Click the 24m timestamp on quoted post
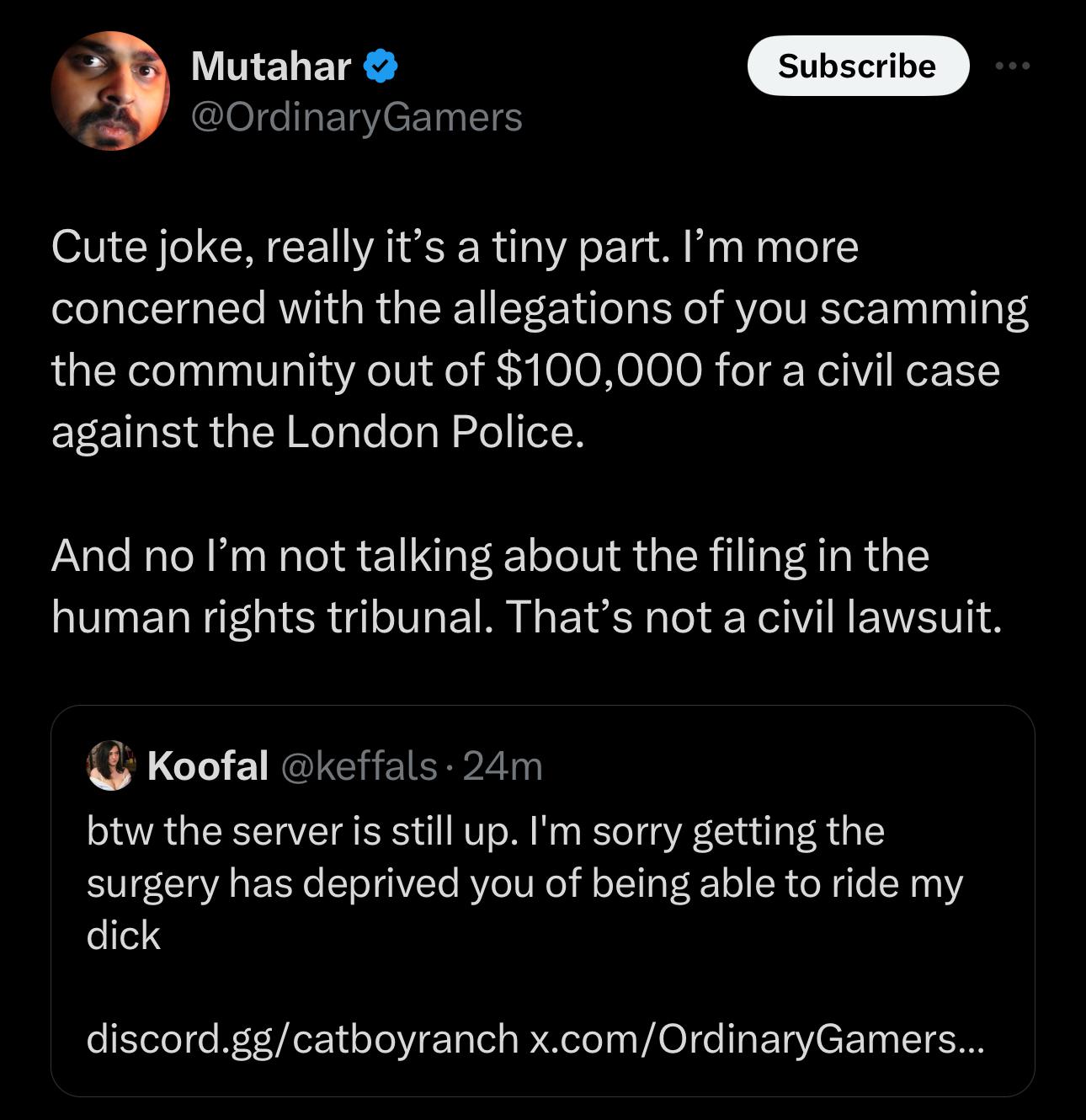The width and height of the screenshot is (1086, 1120). click(503, 765)
